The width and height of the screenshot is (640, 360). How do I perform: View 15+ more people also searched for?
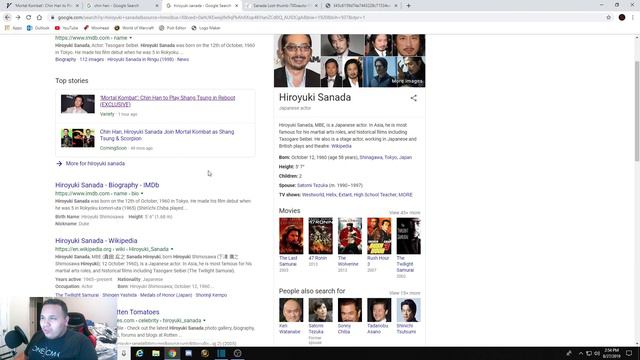pyautogui.click(x=404, y=293)
